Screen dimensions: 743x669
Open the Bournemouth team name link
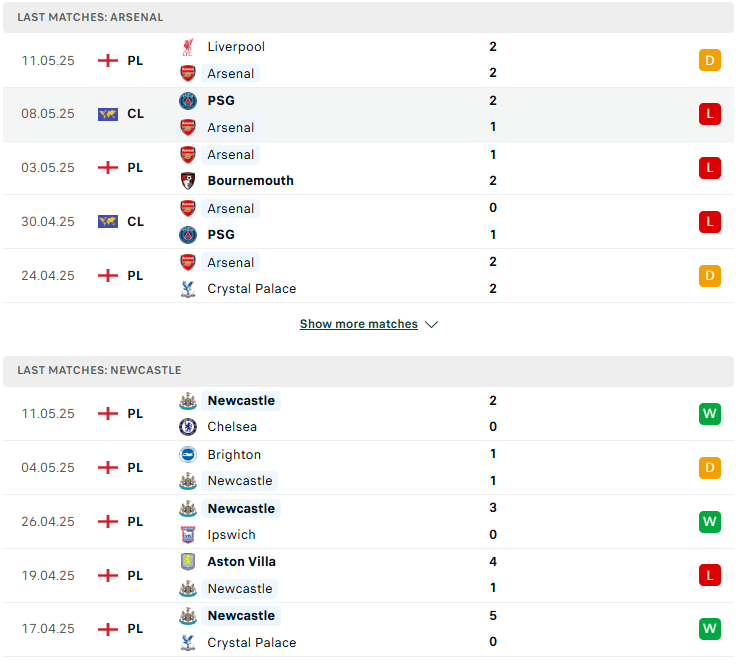(x=251, y=181)
